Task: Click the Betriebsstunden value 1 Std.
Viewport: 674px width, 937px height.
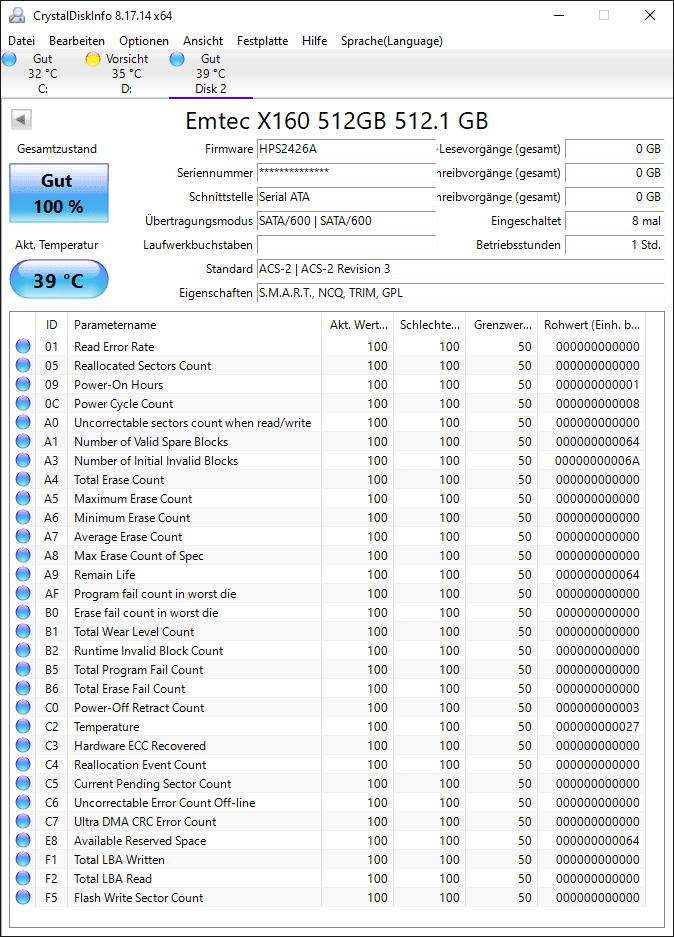Action: [x=615, y=244]
